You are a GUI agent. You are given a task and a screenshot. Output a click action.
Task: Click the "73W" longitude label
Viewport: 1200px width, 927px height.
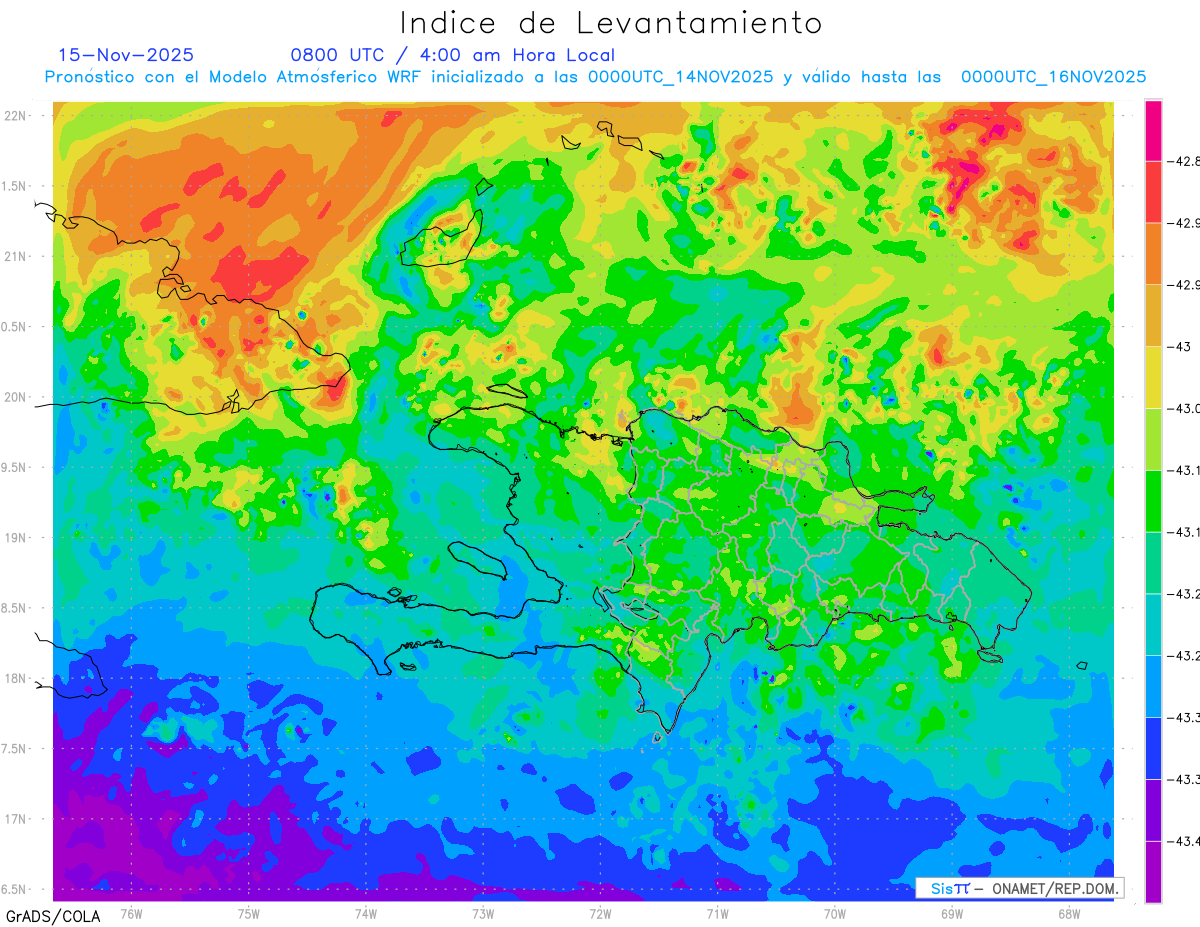tap(483, 913)
